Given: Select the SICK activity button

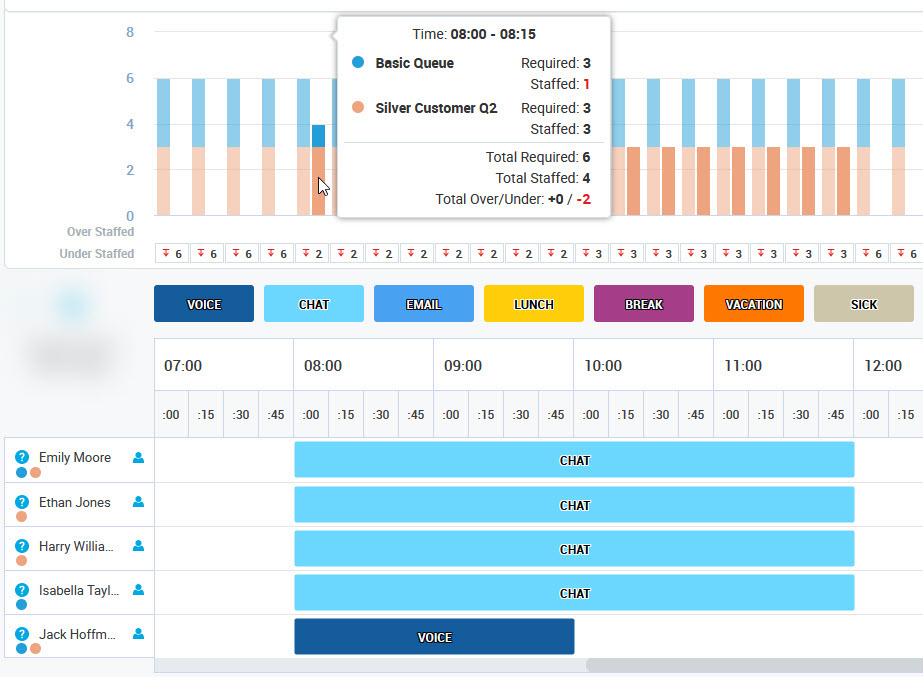Looking at the screenshot, I should tap(864, 304).
